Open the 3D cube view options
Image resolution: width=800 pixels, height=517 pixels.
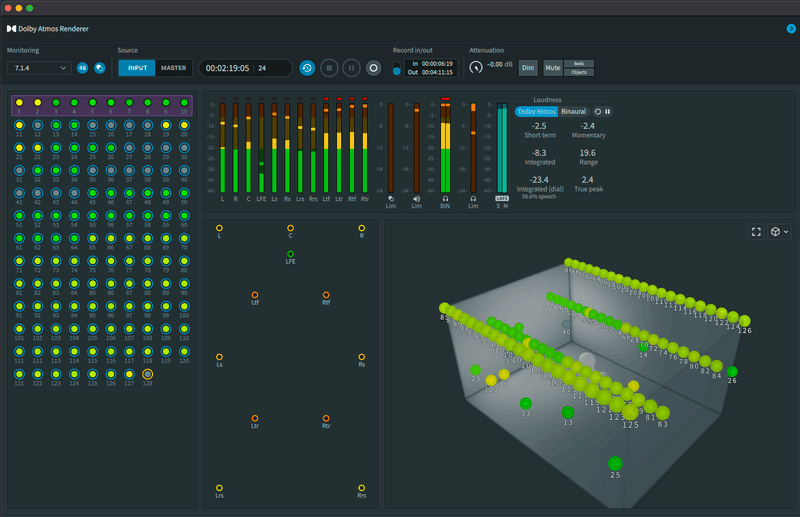pyautogui.click(x=779, y=232)
